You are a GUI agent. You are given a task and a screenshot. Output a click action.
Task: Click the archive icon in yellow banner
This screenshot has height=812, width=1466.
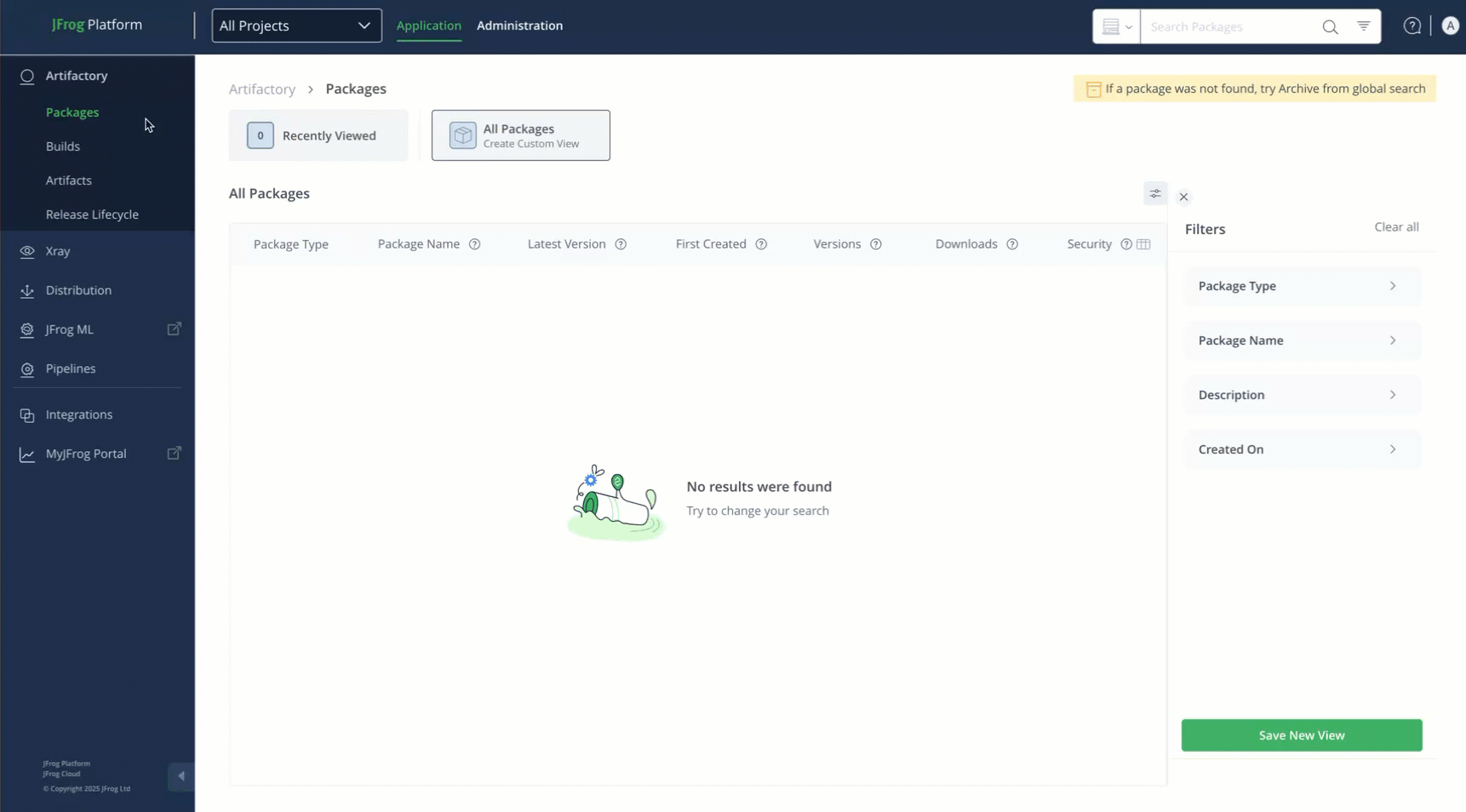(1093, 89)
